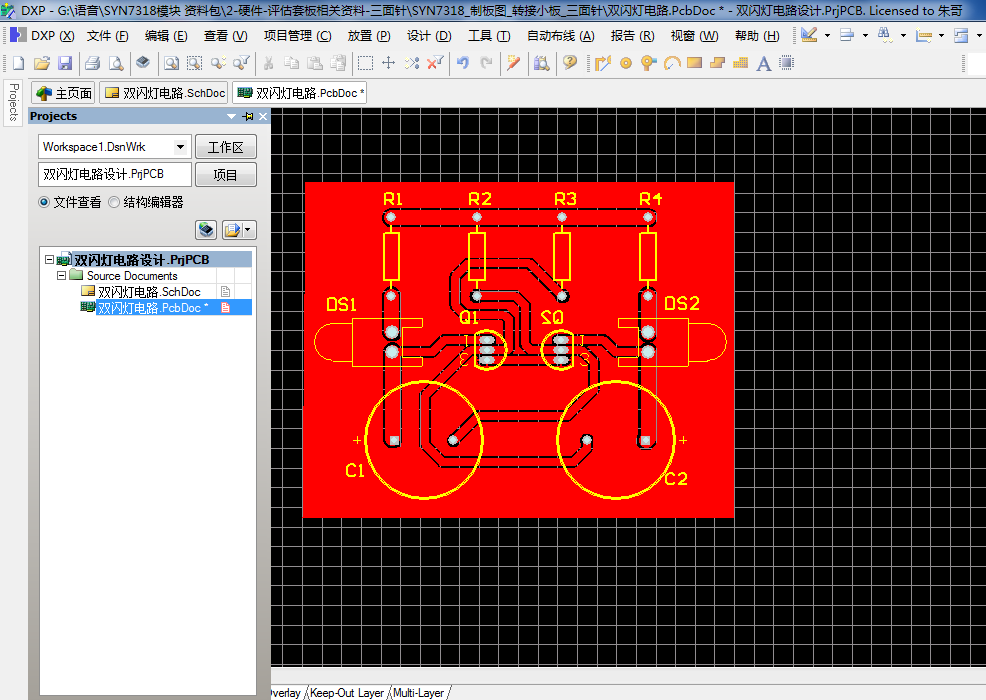986x700 pixels.
Task: Select the Keep-Out Layer tab
Action: tap(346, 692)
